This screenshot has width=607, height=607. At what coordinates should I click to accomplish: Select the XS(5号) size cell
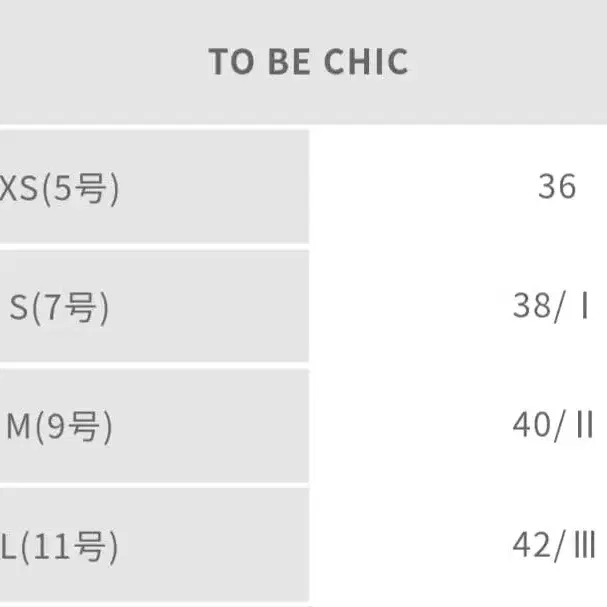coord(60,187)
